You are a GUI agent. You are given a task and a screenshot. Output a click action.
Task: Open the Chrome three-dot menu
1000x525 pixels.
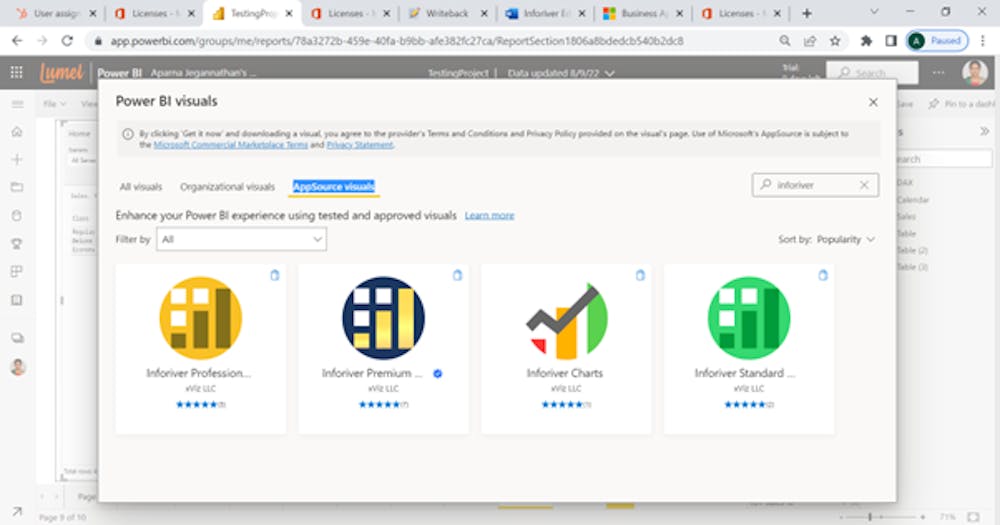point(983,41)
